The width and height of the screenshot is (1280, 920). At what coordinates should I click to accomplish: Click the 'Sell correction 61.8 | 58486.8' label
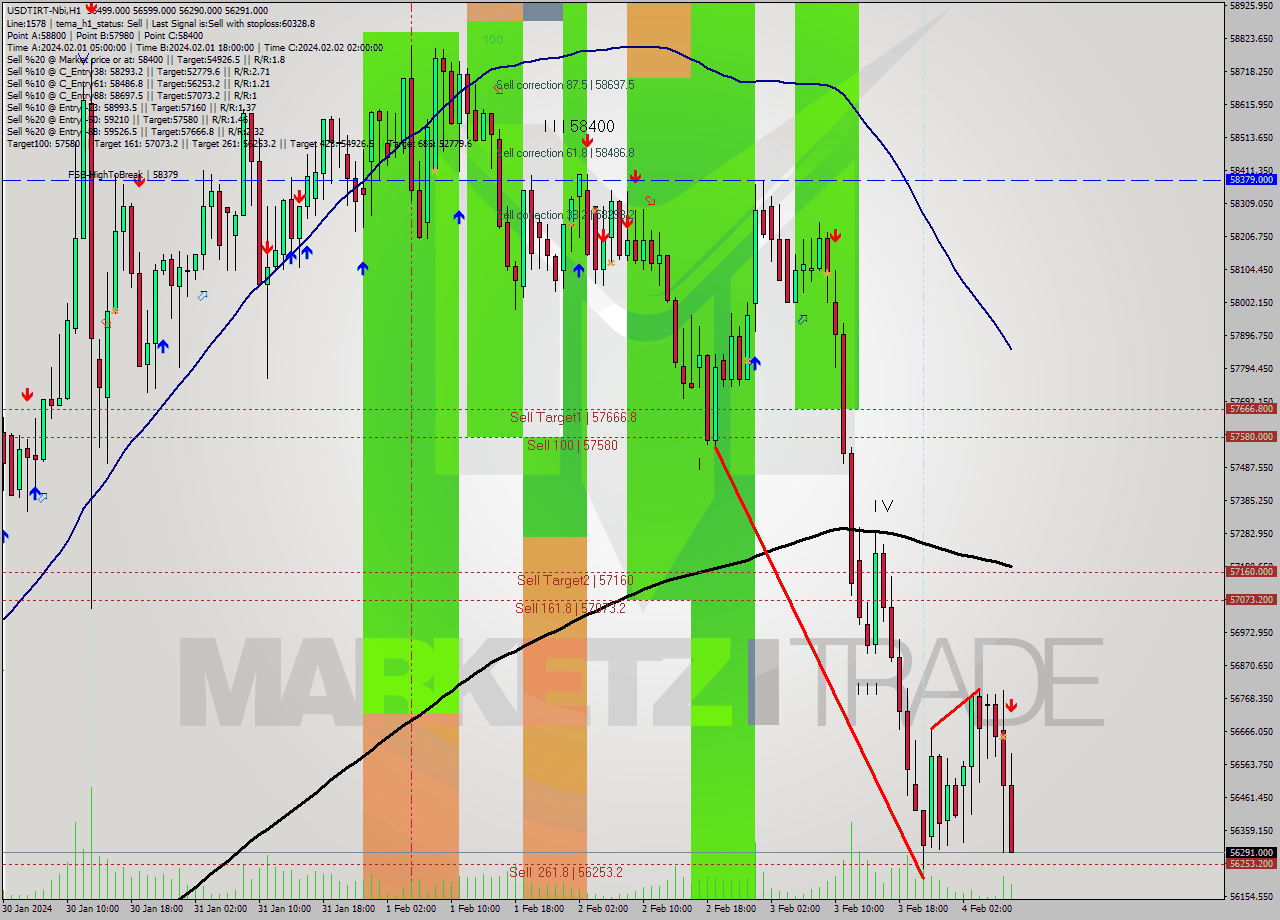click(565, 153)
